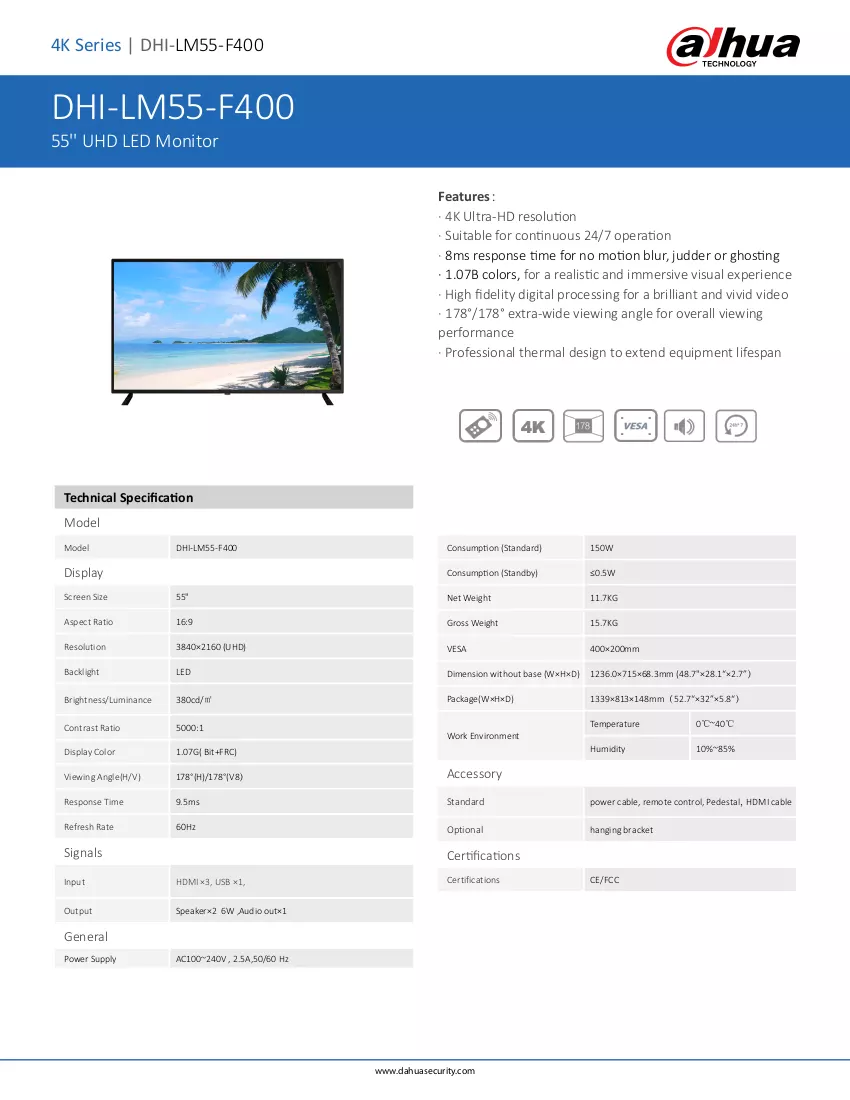Image resolution: width=850 pixels, height=1100 pixels.
Task: Click the built-in speaker feature icon
Action: [x=684, y=426]
